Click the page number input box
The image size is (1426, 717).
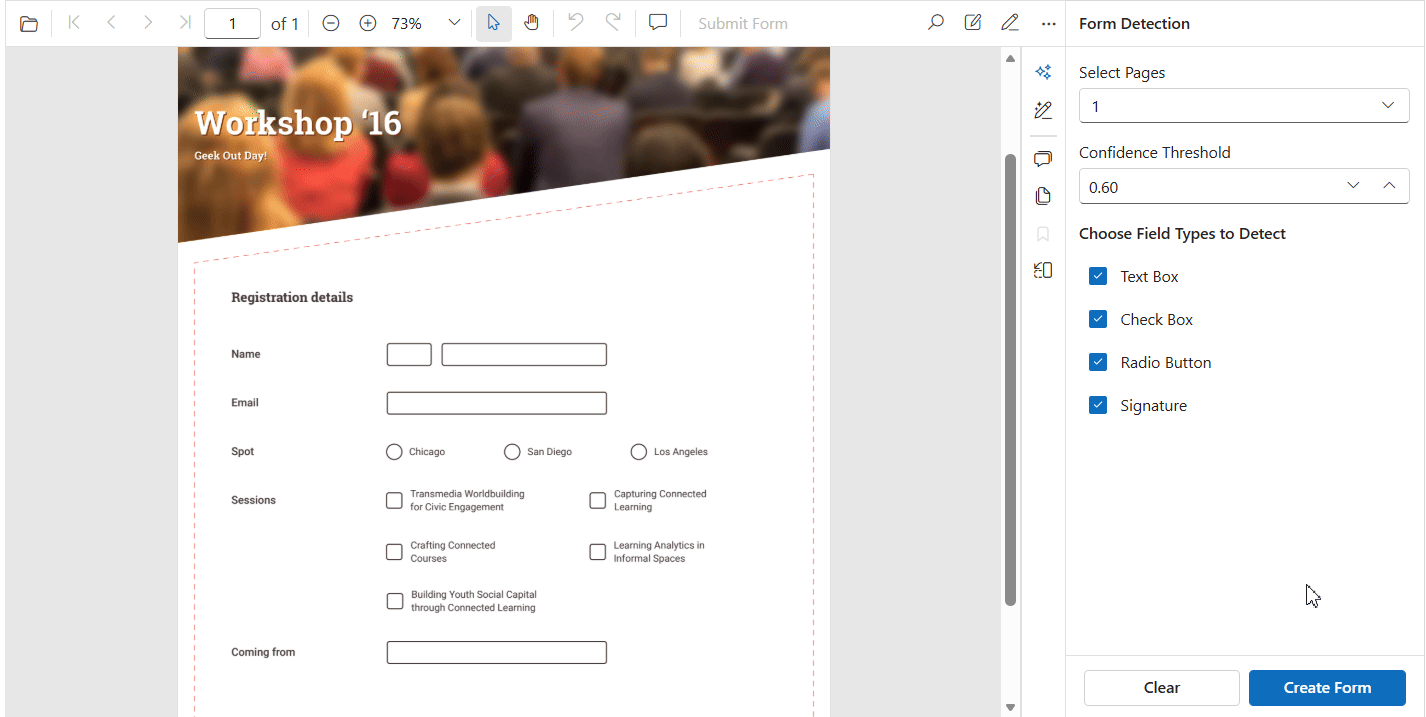tap(232, 23)
